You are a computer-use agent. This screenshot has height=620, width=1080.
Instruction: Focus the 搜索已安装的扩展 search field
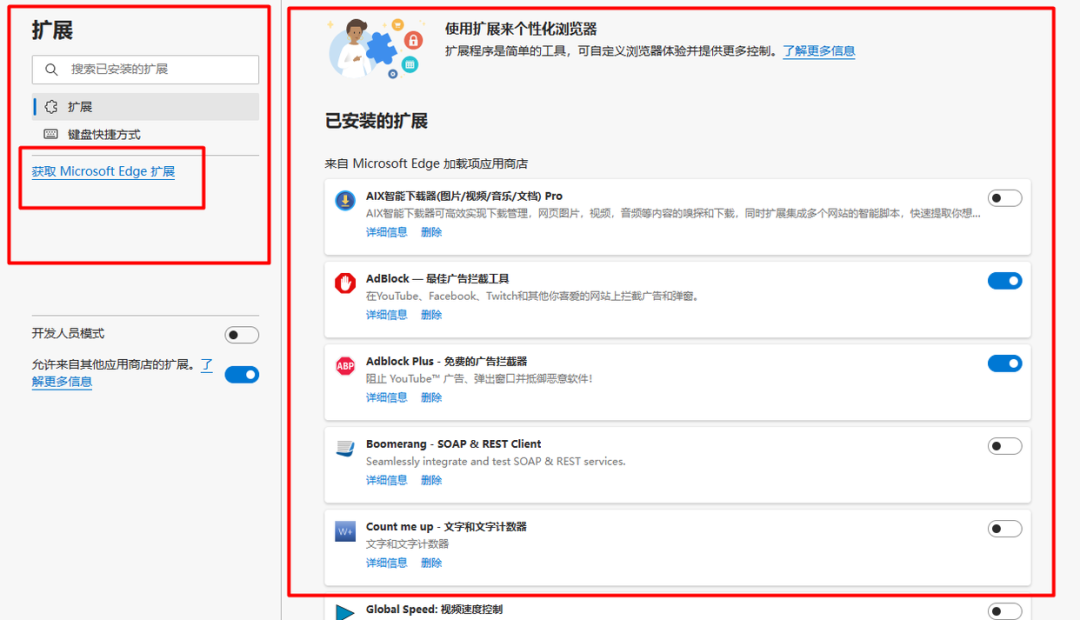pos(145,70)
